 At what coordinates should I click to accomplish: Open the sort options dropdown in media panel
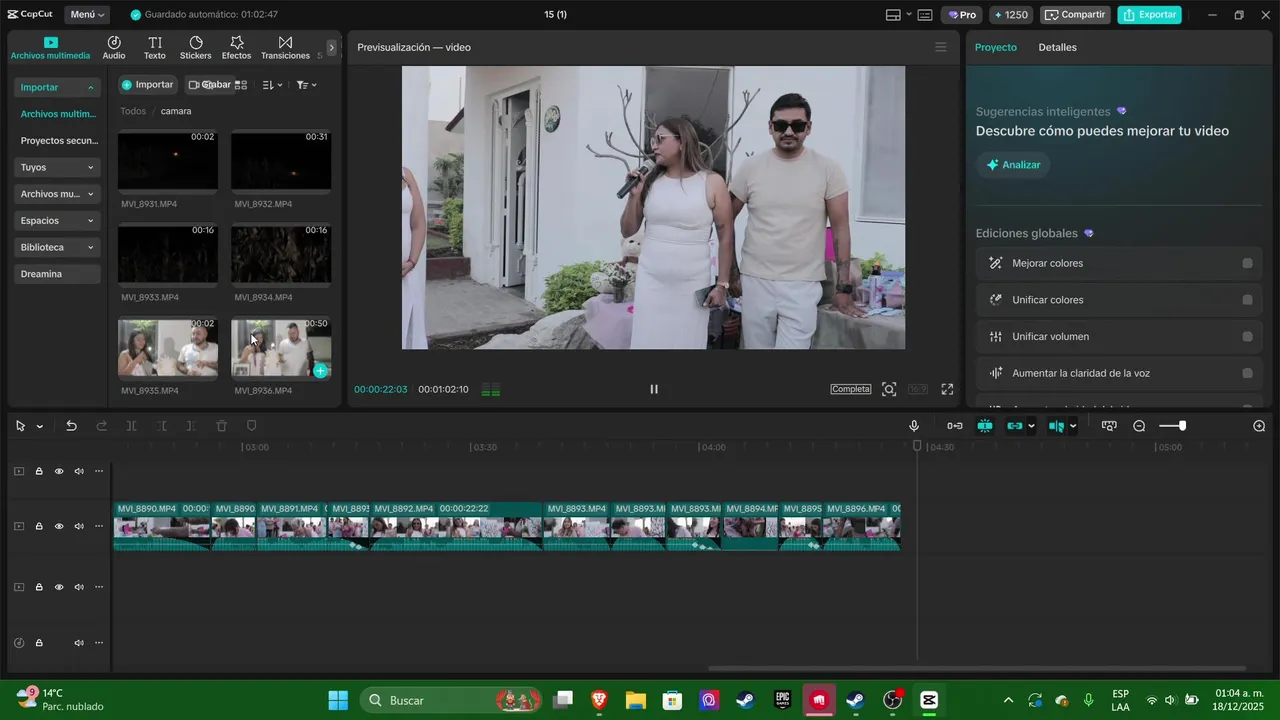272,85
